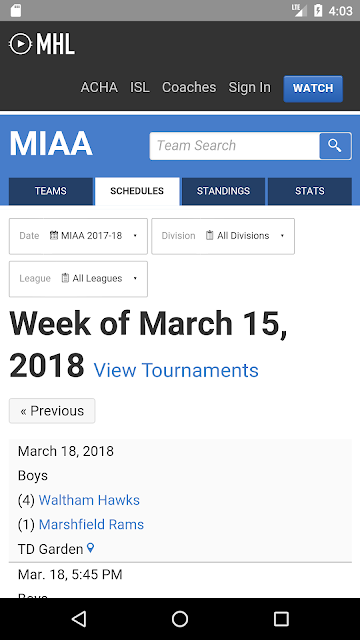Open the Stats tab
Image resolution: width=360 pixels, height=640 pixels.
click(x=310, y=191)
